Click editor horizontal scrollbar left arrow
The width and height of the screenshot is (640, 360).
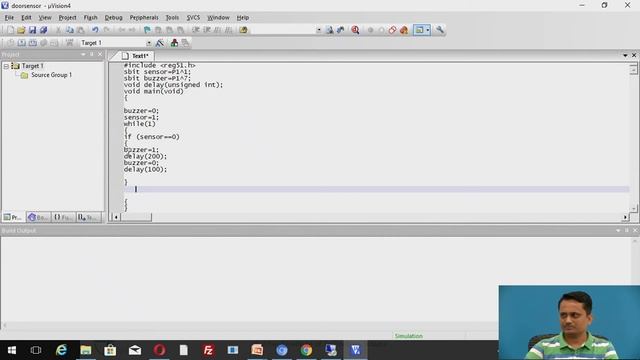[116, 217]
